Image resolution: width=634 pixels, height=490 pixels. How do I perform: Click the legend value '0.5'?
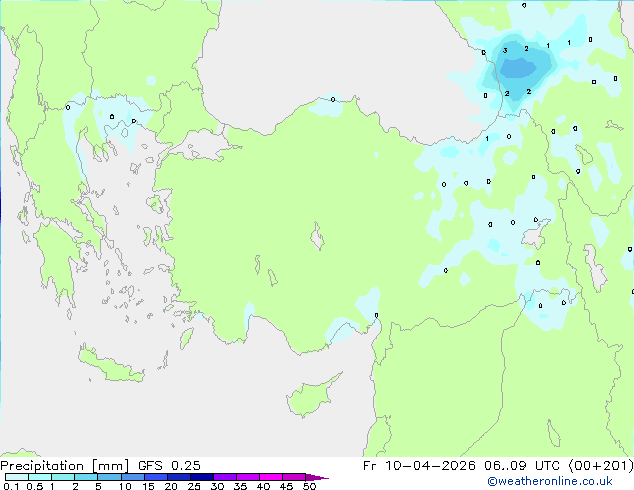34,486
